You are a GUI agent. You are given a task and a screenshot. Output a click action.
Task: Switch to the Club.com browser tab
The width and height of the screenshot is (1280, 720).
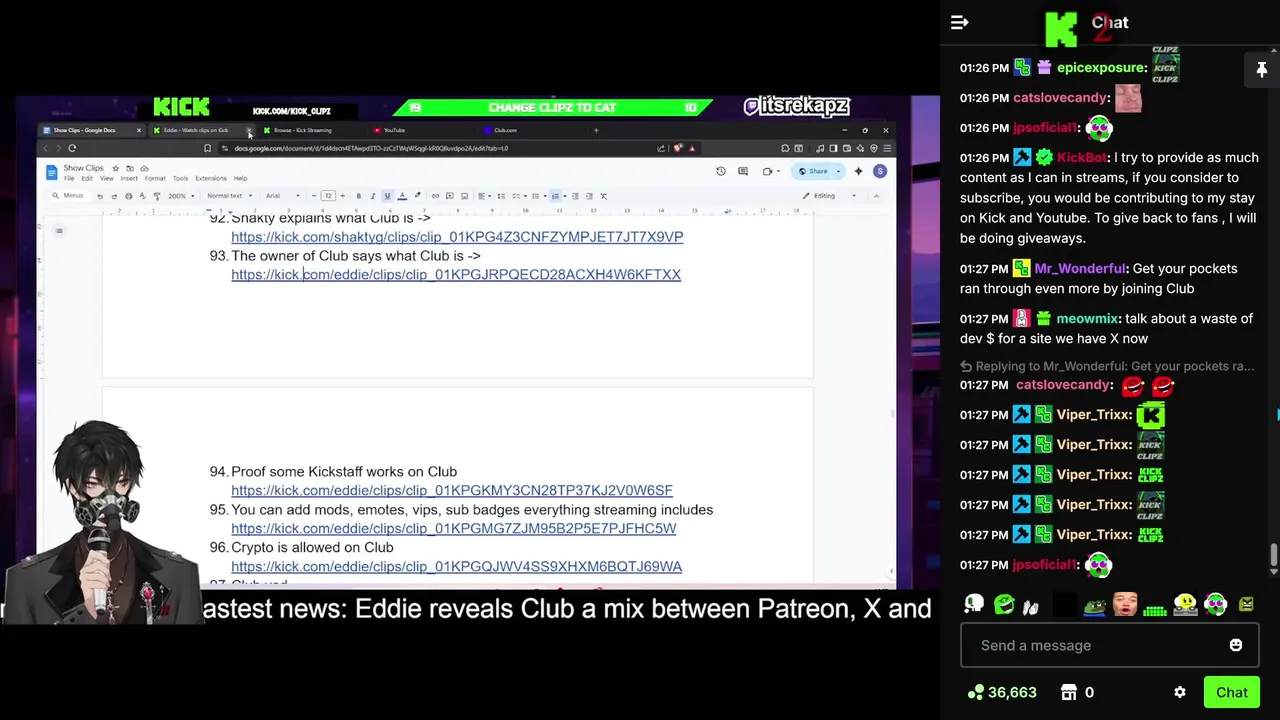pos(505,130)
